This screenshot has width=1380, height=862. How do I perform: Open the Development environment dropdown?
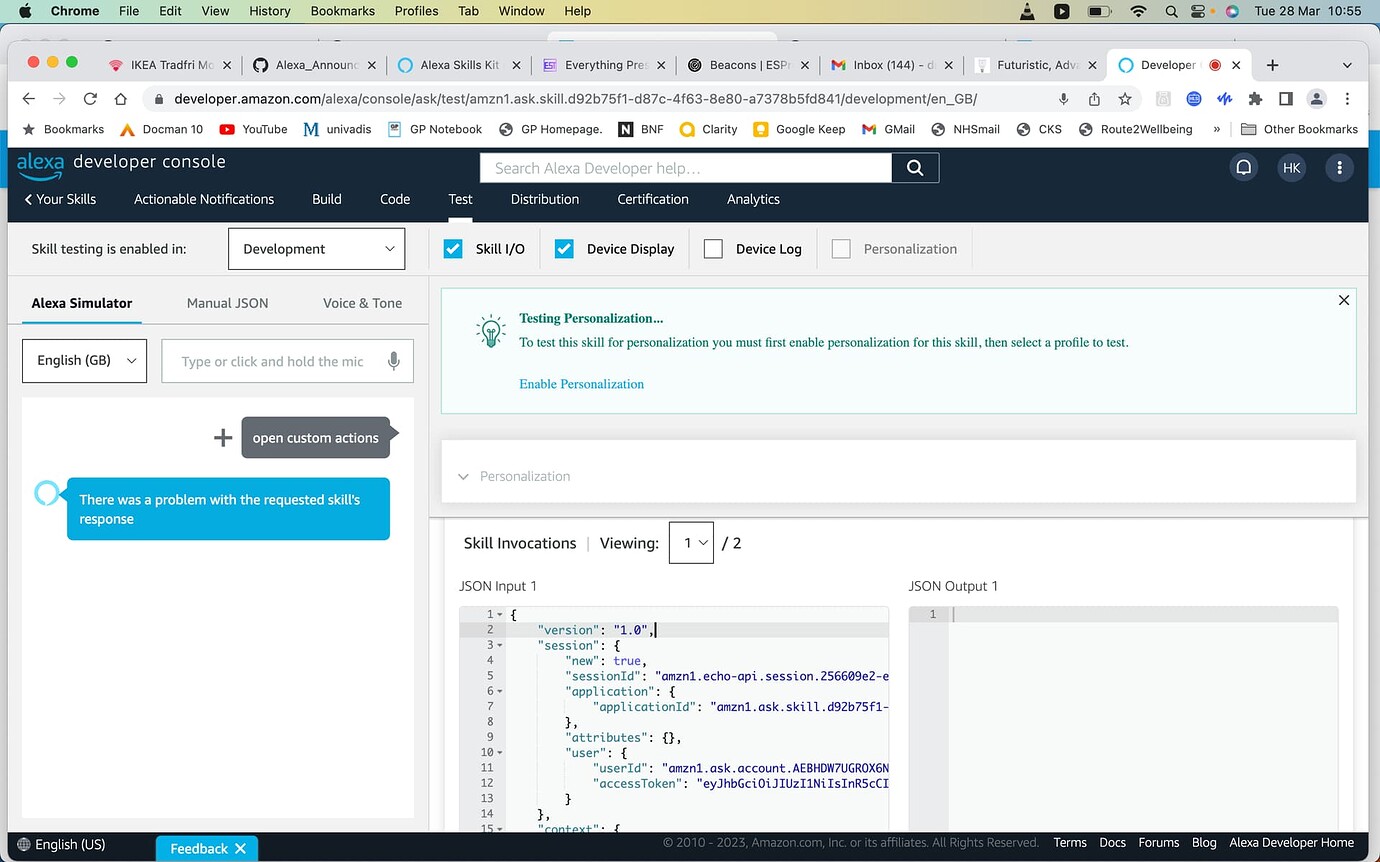[x=316, y=248]
